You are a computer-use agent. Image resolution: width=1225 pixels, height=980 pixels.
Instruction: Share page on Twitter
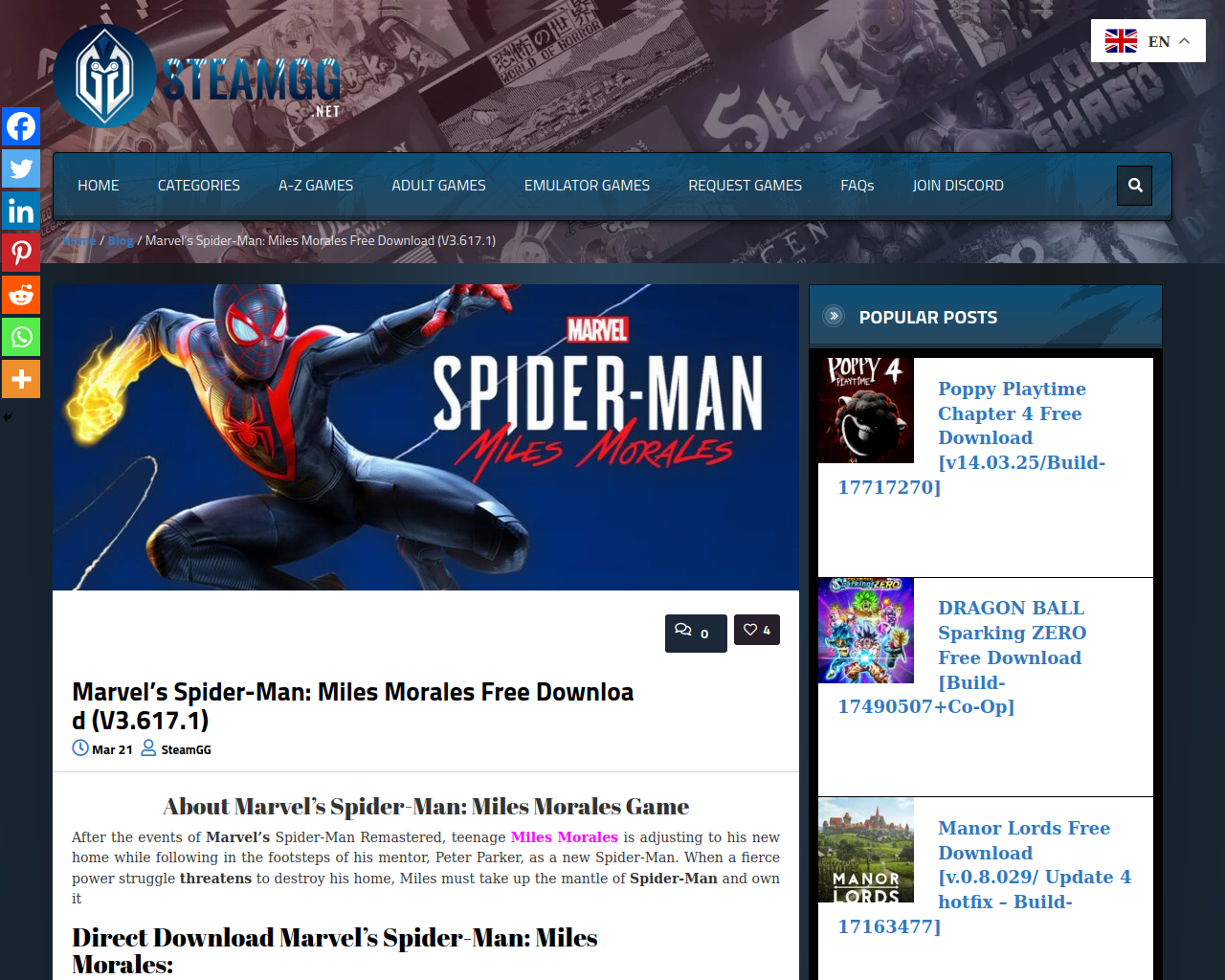point(20,168)
